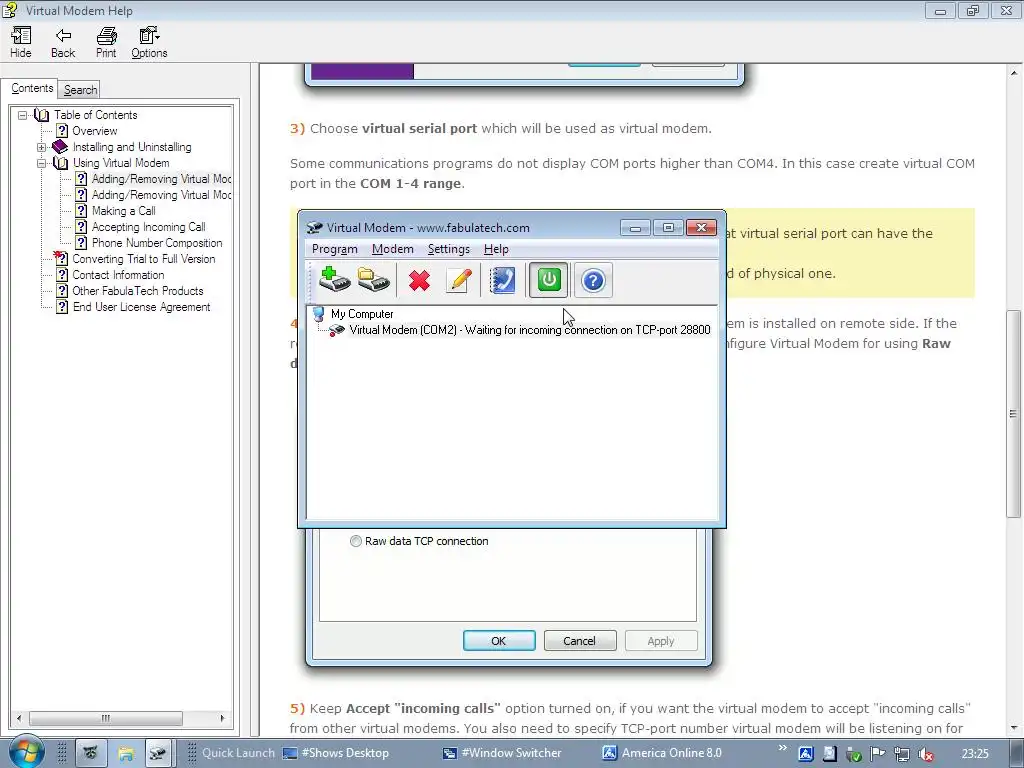The width and height of the screenshot is (1024, 768).
Task: Open End User License Agreement topic
Action: [x=141, y=307]
